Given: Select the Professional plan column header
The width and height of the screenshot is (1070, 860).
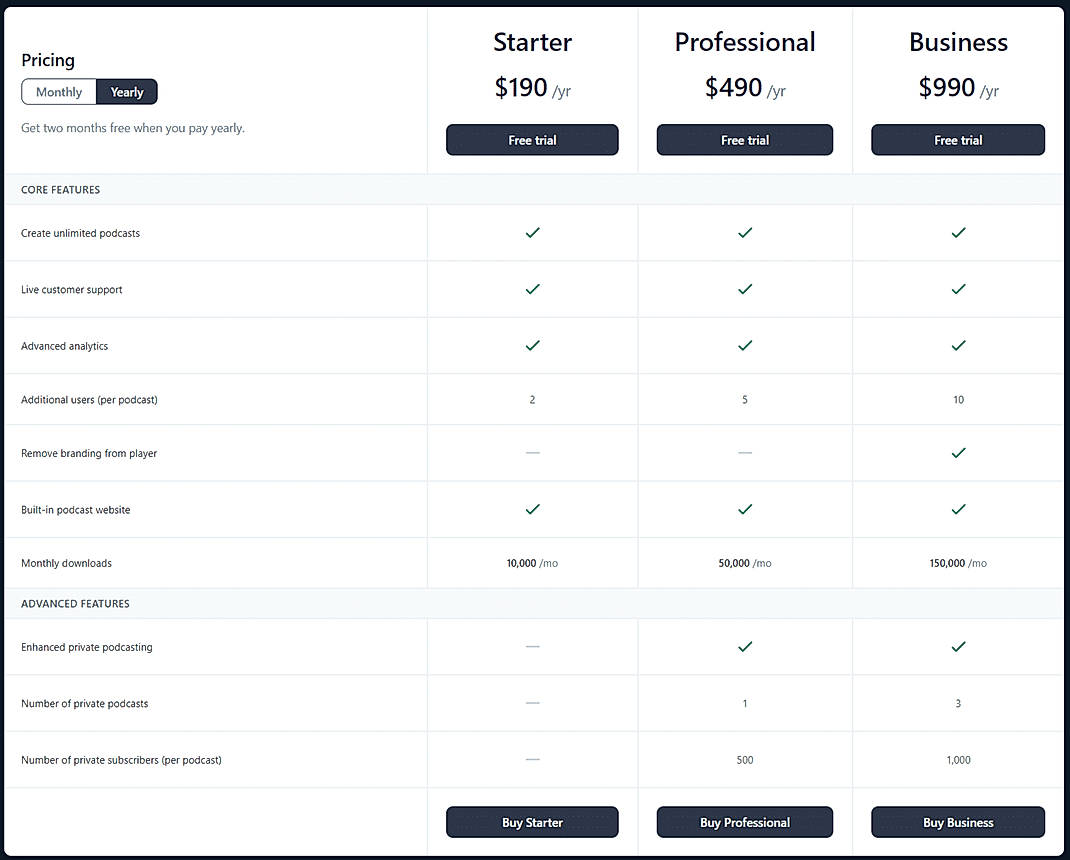Looking at the screenshot, I should click(x=744, y=41).
